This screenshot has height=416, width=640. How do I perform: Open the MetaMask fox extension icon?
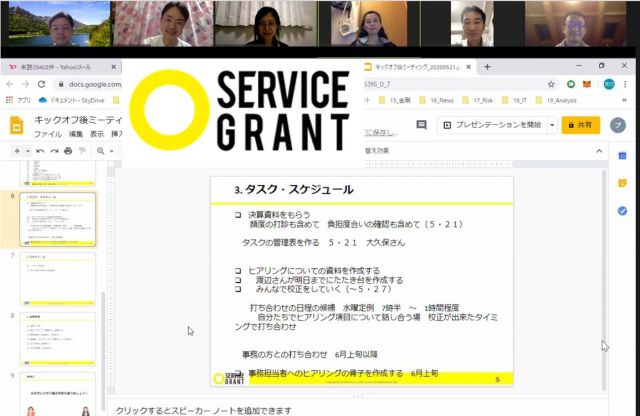(587, 84)
